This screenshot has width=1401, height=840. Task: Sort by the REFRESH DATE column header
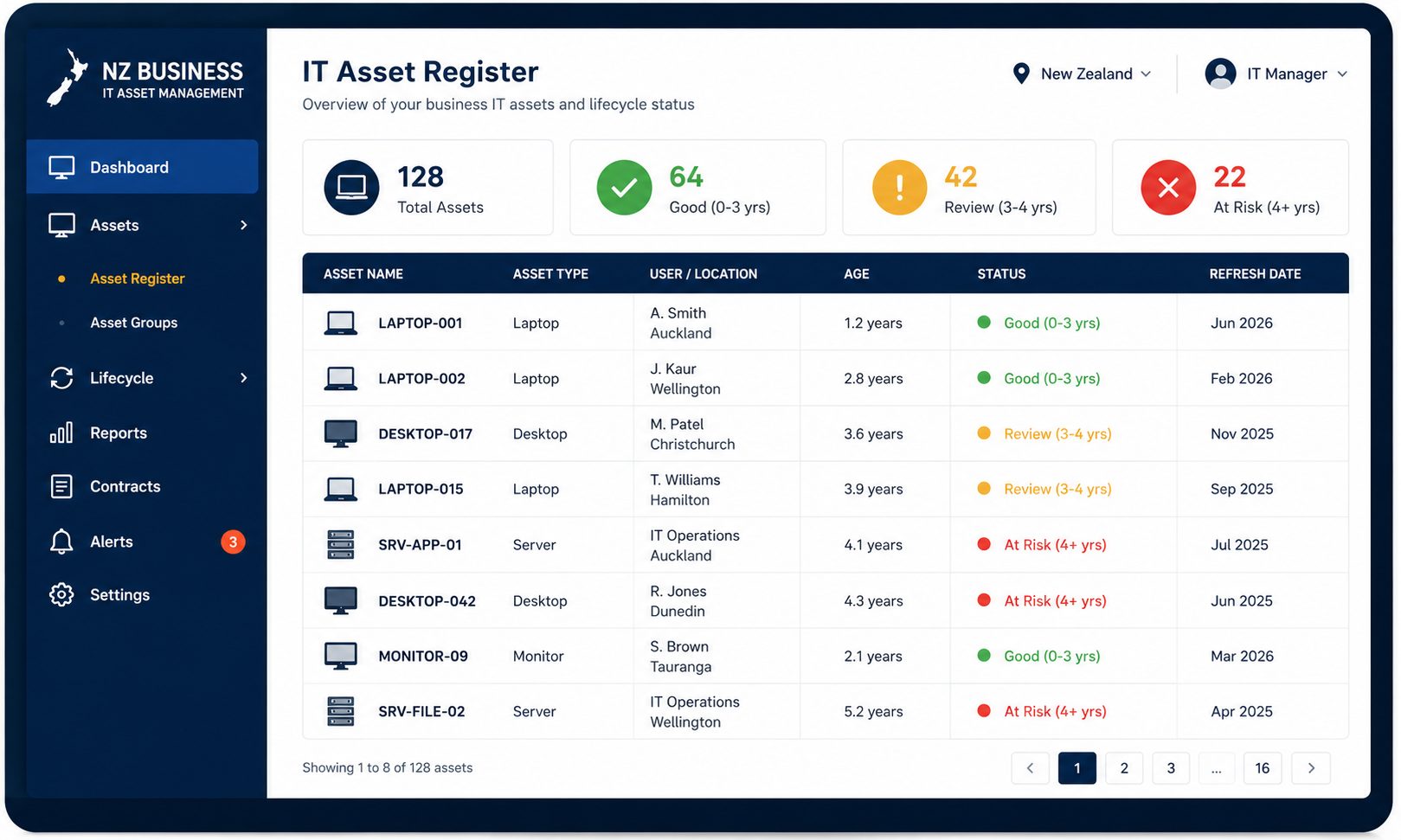pos(1255,274)
